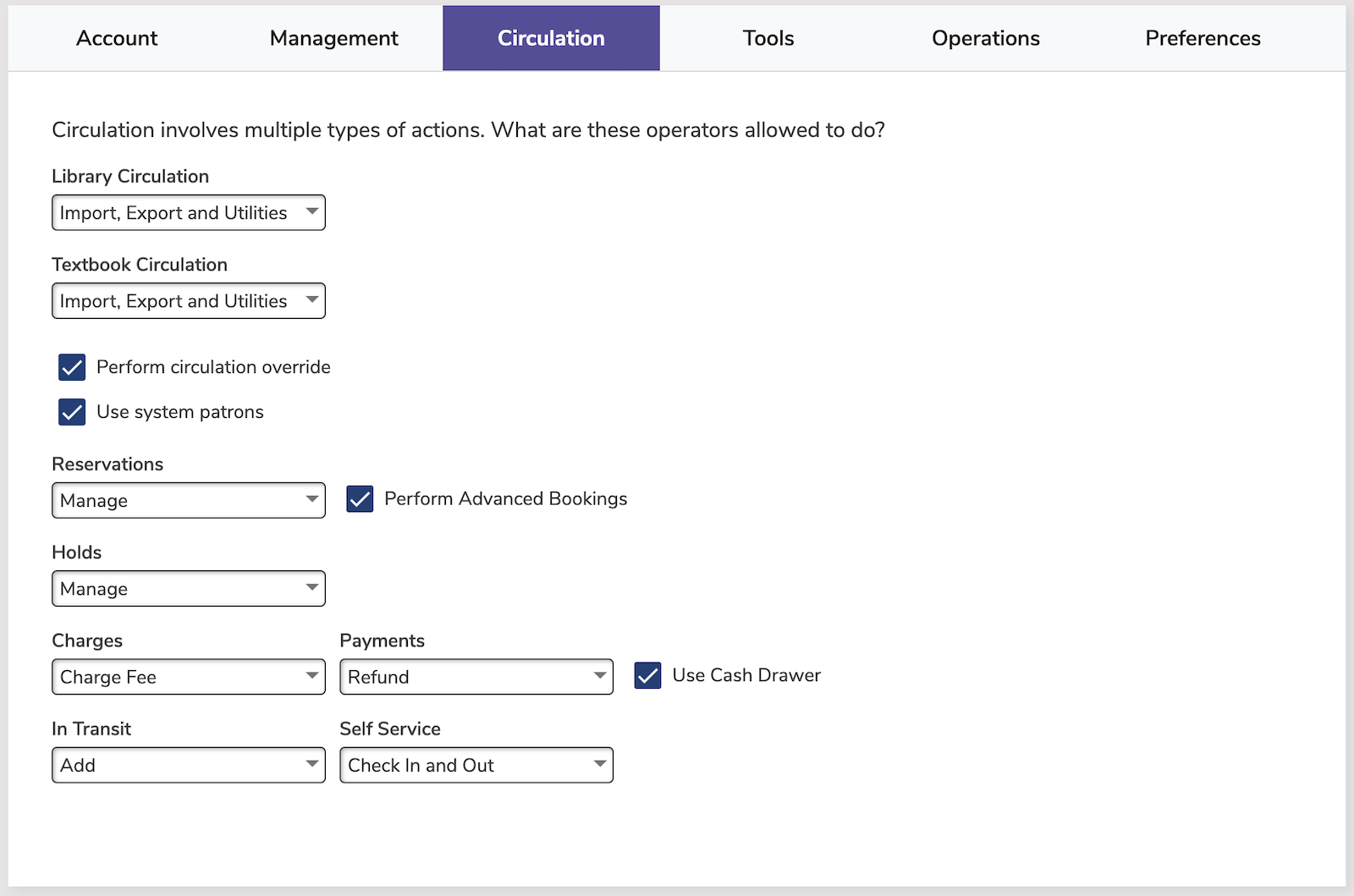1354x896 pixels.
Task: Uncheck Perform circulation override
Action: [72, 367]
